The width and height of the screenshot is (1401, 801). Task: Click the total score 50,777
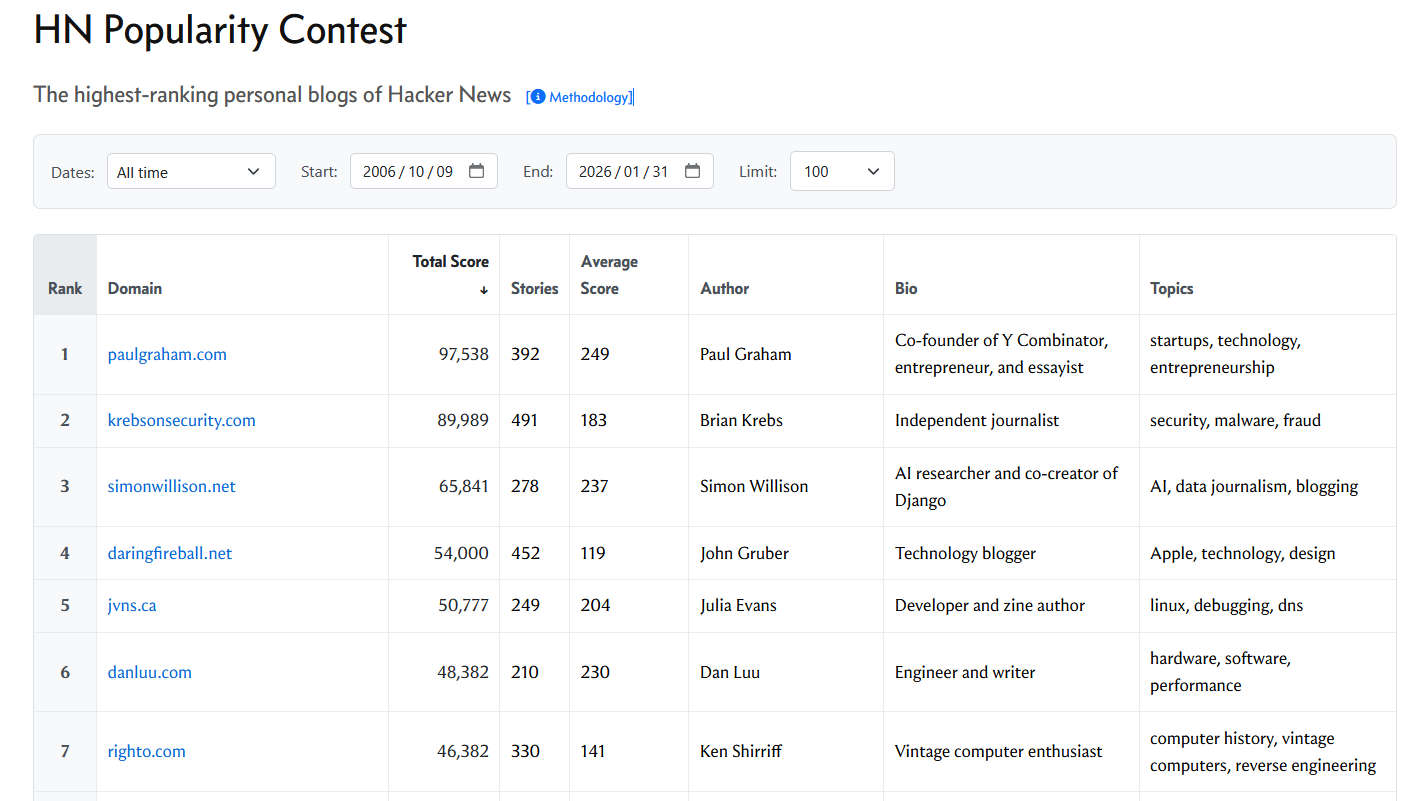click(463, 605)
